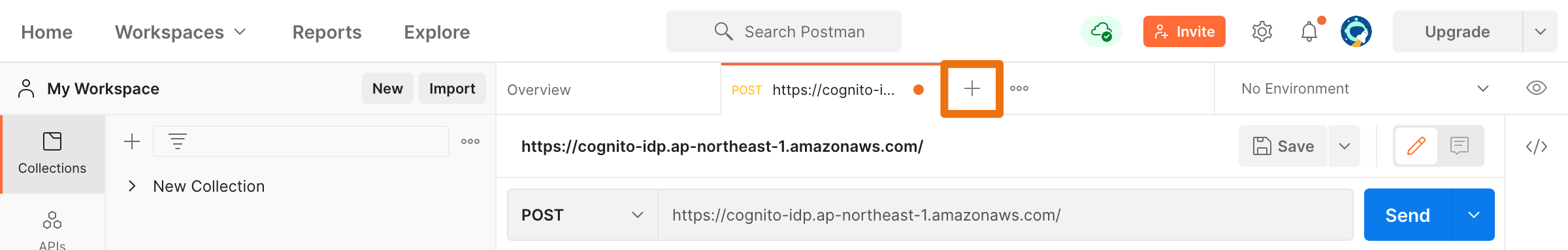Open the Workspaces menu
This screenshot has height=250, width=1568.
180,32
